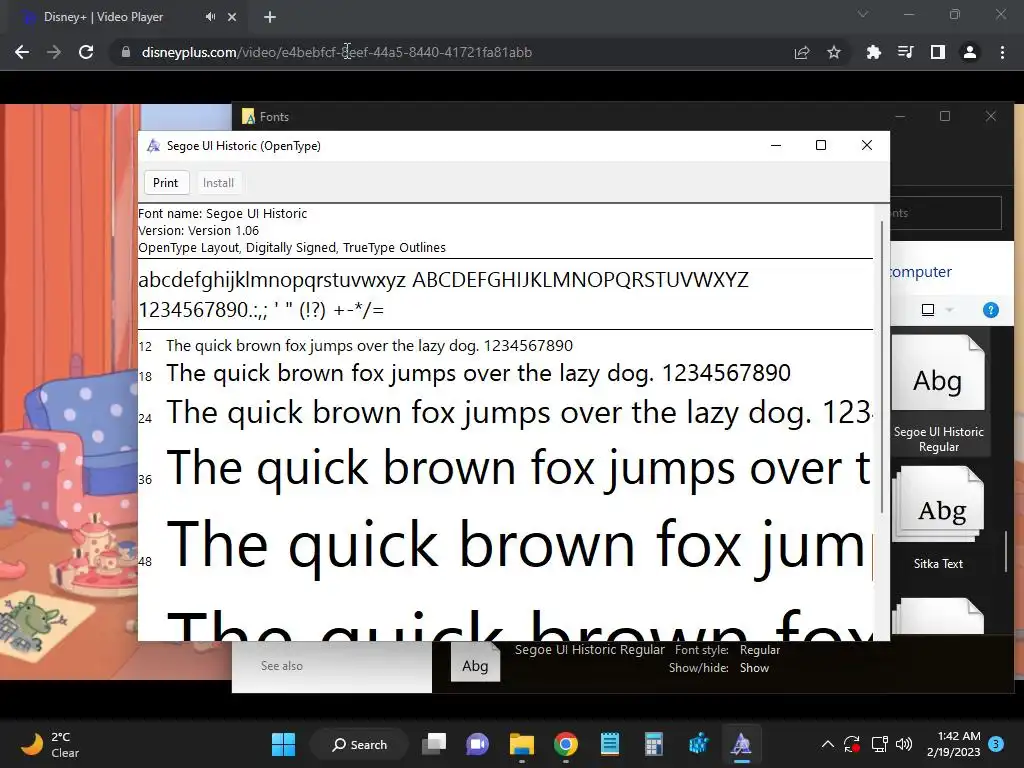This screenshot has width=1024, height=768.
Task: Click the sync tray icon
Action: tap(852, 744)
